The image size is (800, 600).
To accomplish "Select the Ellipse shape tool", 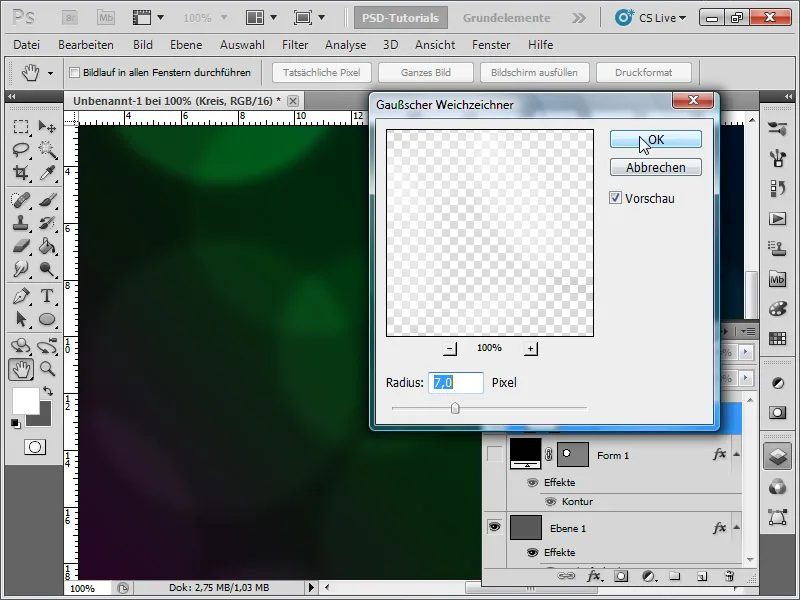I will click(x=47, y=319).
